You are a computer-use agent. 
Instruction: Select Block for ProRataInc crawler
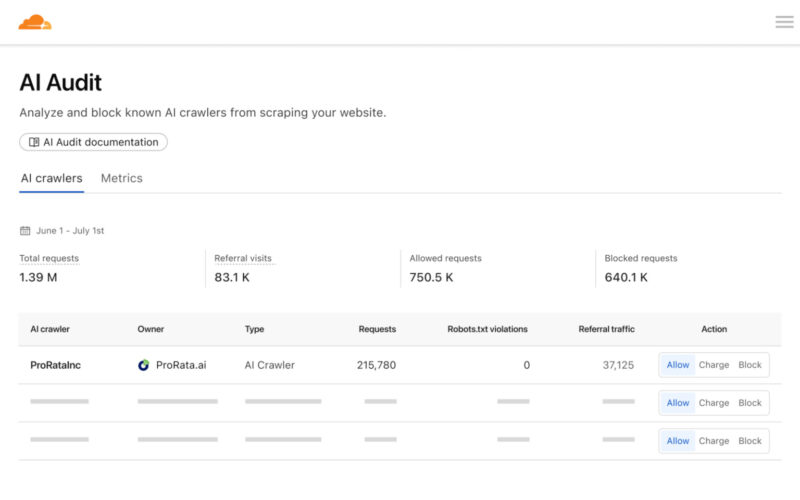(x=749, y=365)
